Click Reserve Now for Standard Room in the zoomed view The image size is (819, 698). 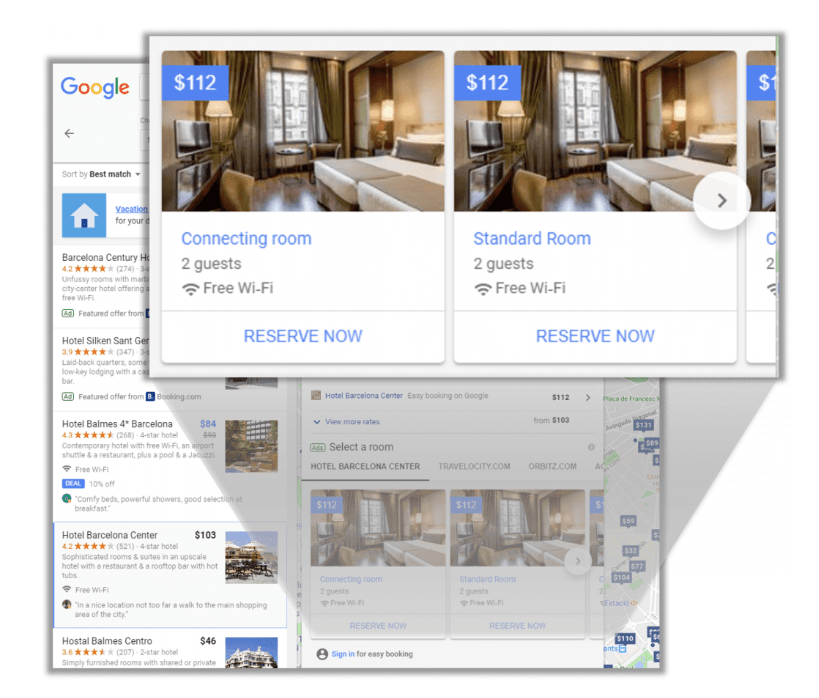[x=595, y=336]
